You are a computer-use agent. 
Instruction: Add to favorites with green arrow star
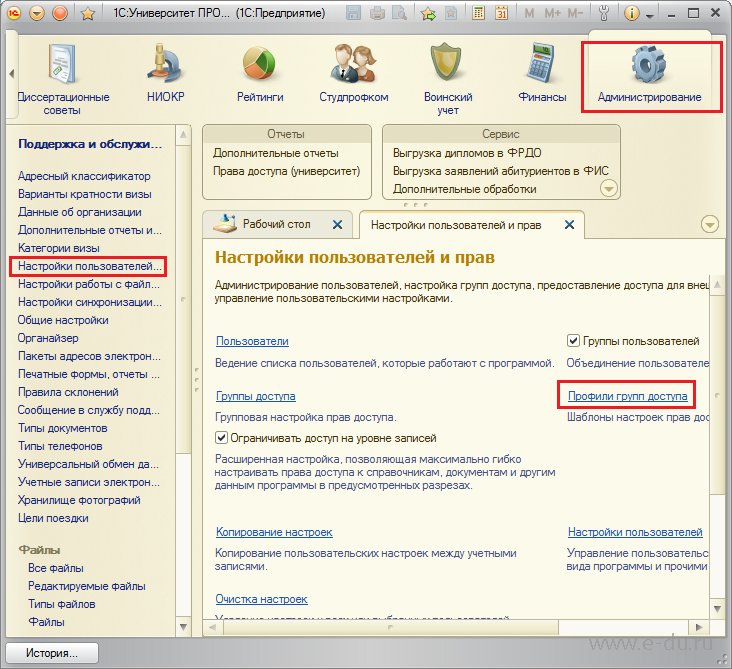coord(428,14)
